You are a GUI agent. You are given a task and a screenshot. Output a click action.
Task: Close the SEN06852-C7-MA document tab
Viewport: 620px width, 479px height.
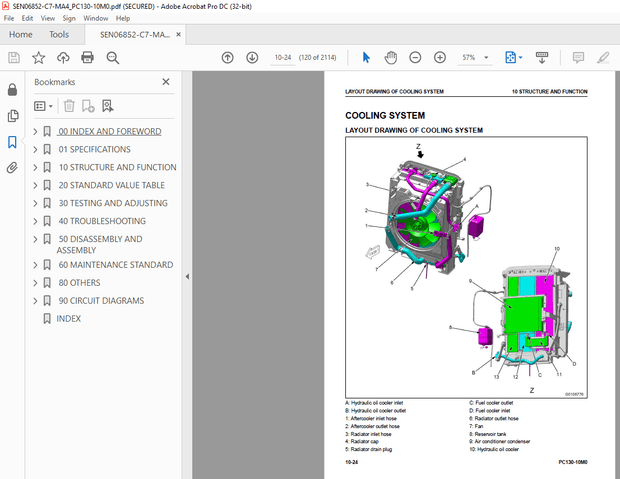(x=178, y=34)
